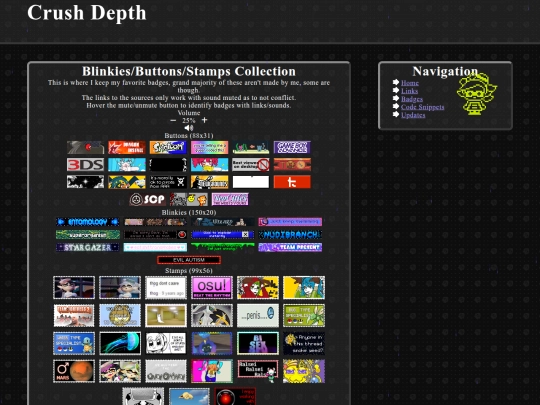
Task: Click the osu! stamp
Action: pos(212,288)
